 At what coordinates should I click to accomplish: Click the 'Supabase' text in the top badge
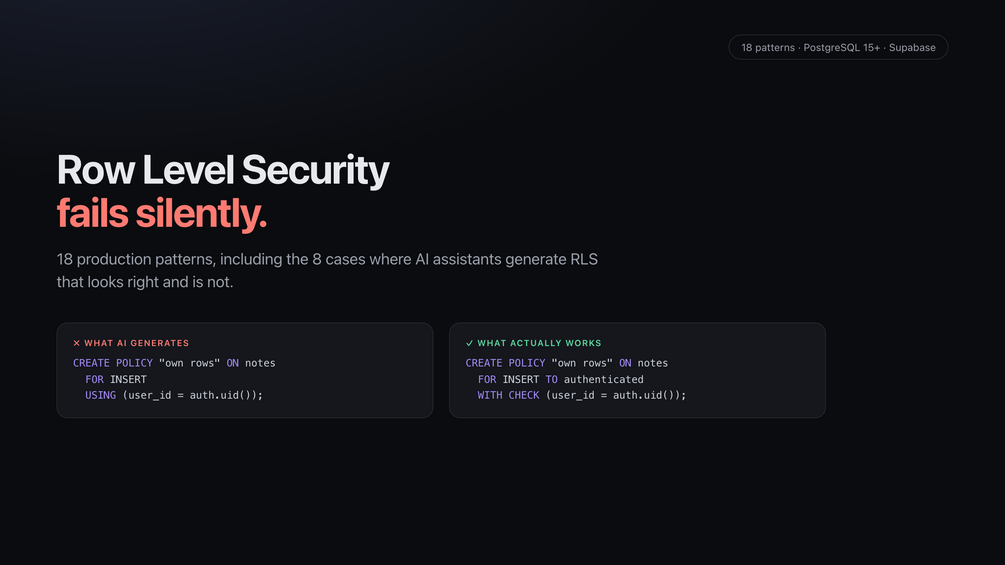pos(912,47)
